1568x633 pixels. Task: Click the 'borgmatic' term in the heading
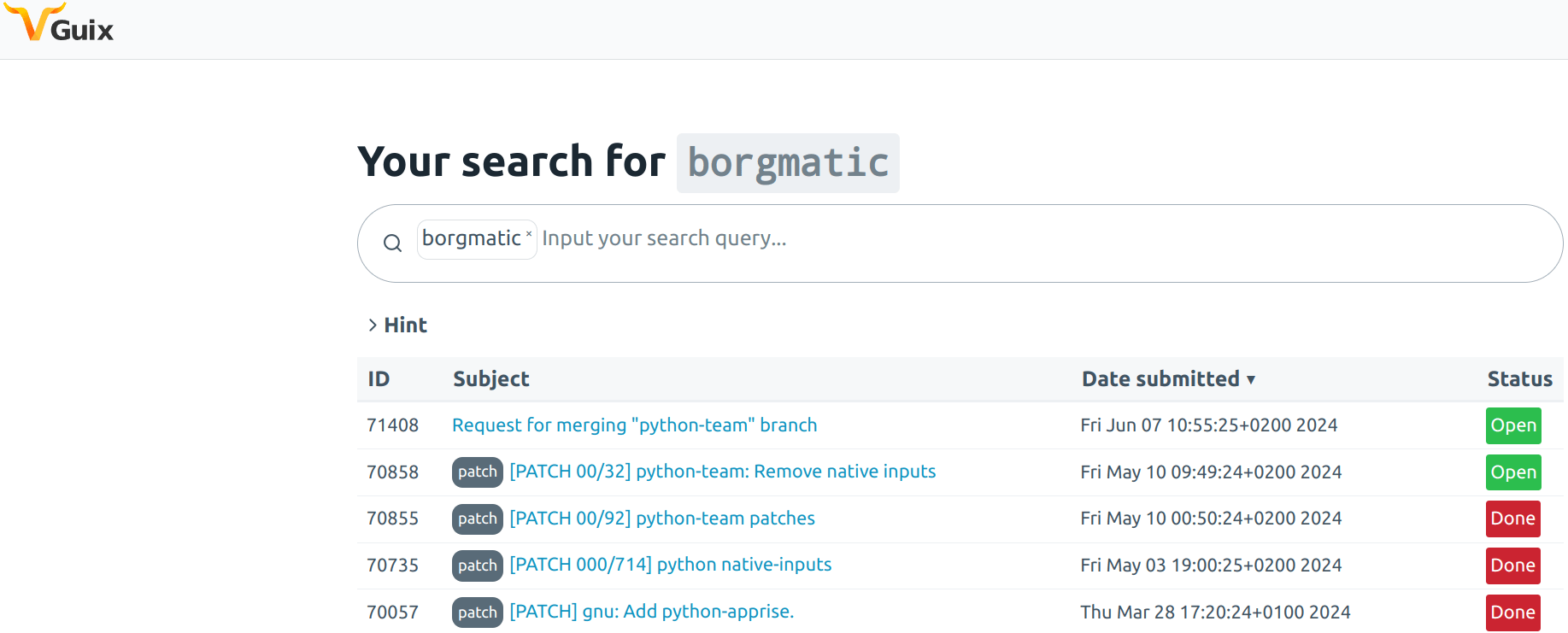coord(788,163)
